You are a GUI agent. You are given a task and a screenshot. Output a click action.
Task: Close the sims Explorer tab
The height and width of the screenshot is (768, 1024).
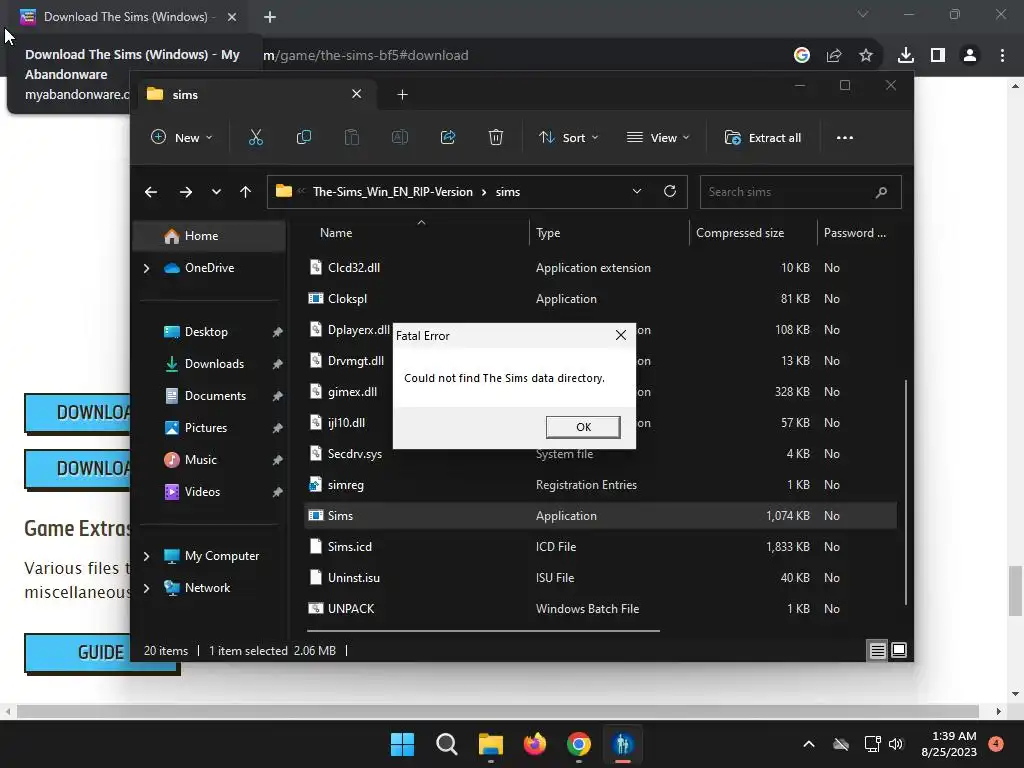pos(357,94)
